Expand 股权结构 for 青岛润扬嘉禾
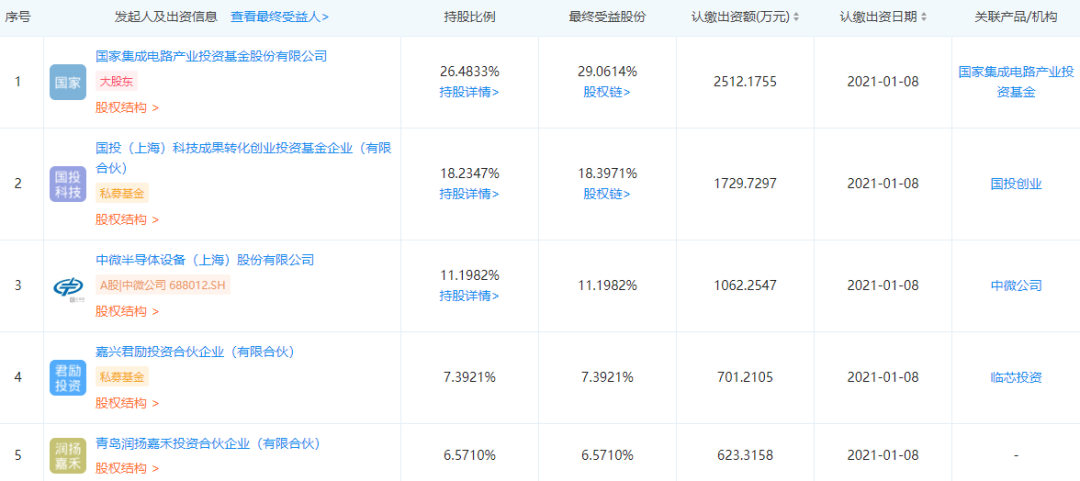Viewport: 1080px width, 481px height. (127, 469)
